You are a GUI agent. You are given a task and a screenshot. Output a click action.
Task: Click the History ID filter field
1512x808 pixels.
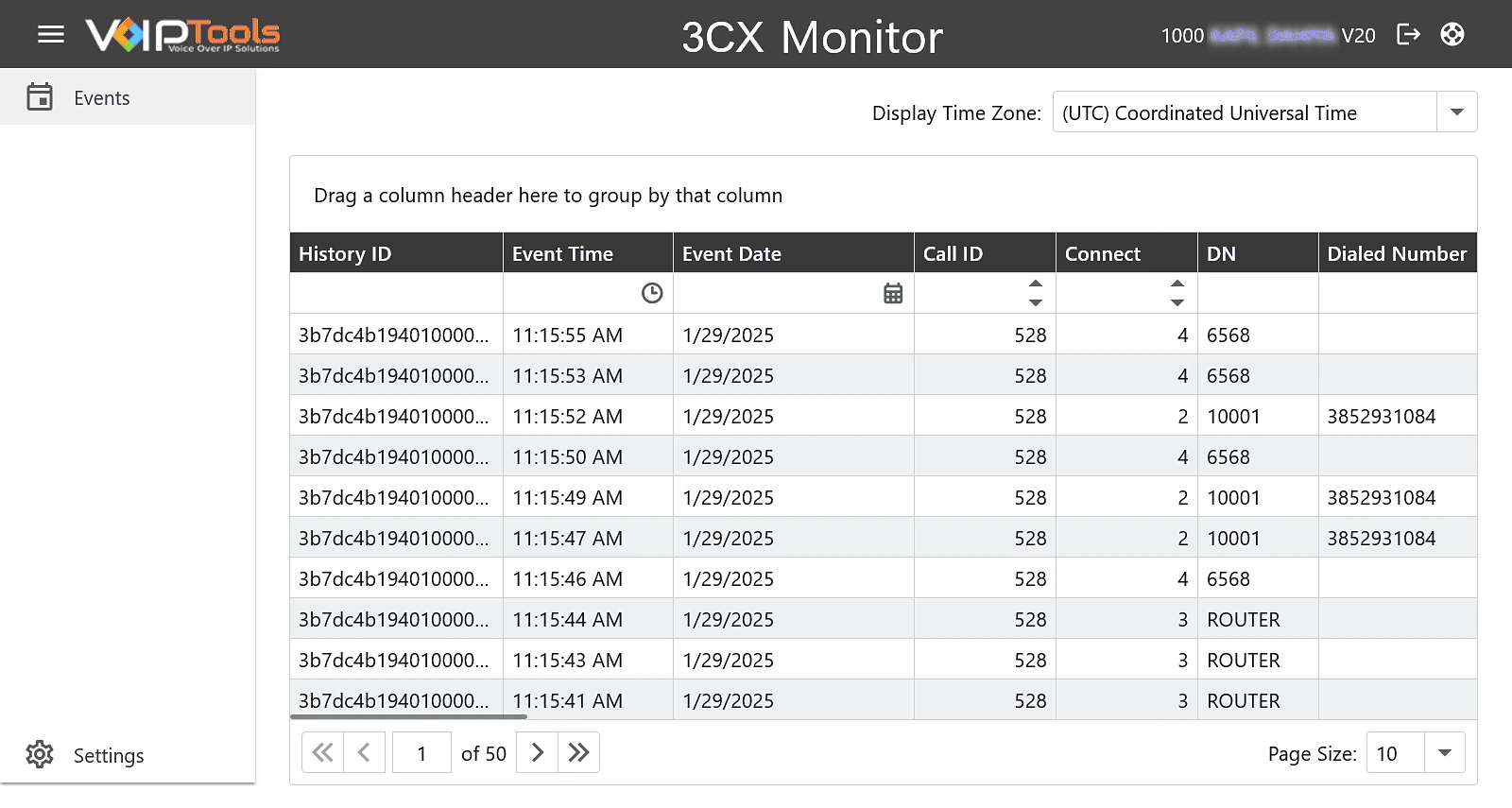pos(396,293)
